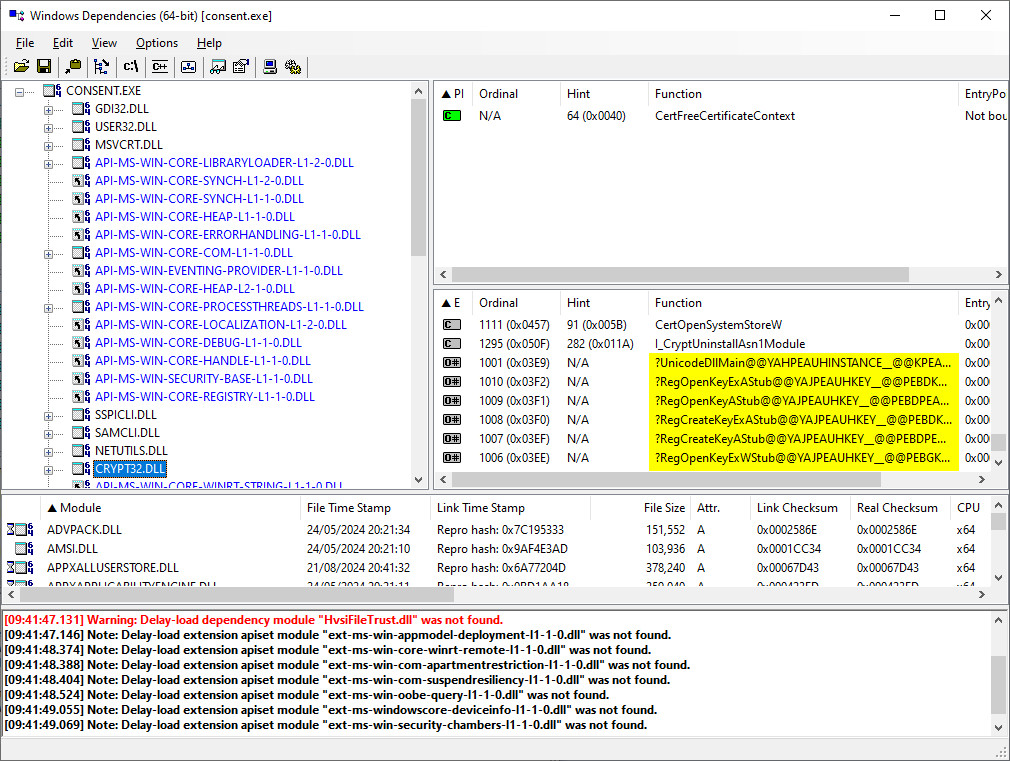
Task: Expand API-MS-WIN-CORE-PROCESSTHREADS-L1-1-0.DLL node
Action: pyautogui.click(x=48, y=308)
